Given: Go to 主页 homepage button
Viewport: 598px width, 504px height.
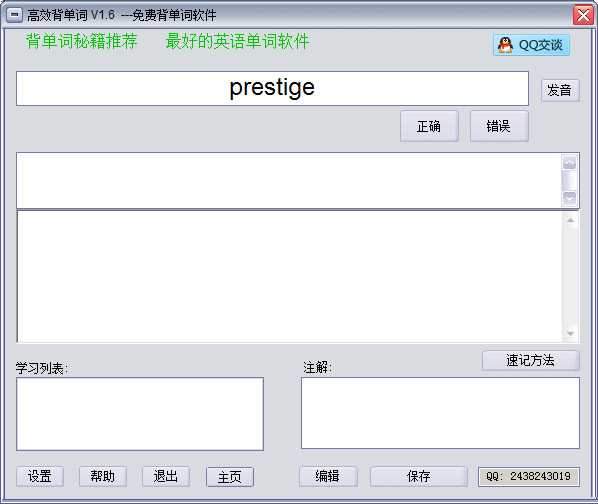Looking at the screenshot, I should [x=230, y=477].
